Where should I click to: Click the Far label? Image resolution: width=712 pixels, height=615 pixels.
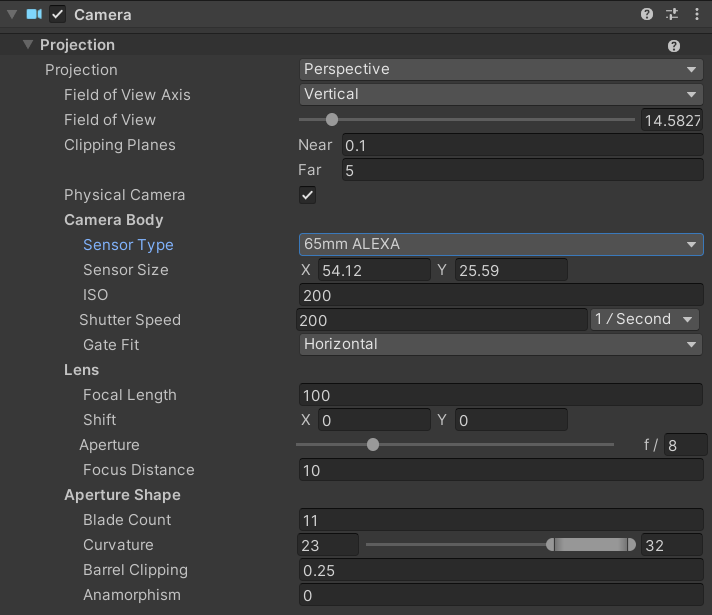(310, 170)
